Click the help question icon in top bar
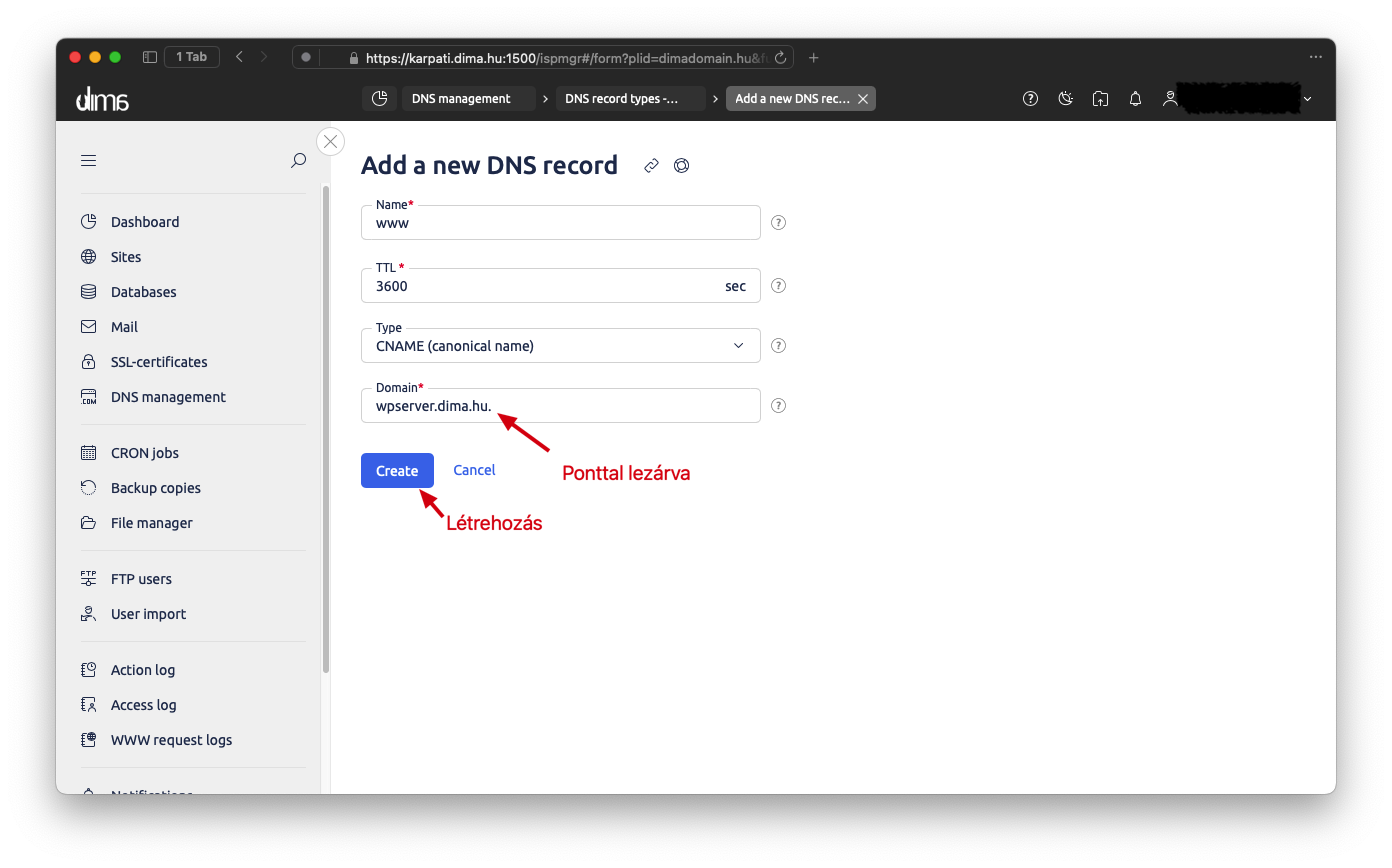The height and width of the screenshot is (868, 1392). (1030, 98)
